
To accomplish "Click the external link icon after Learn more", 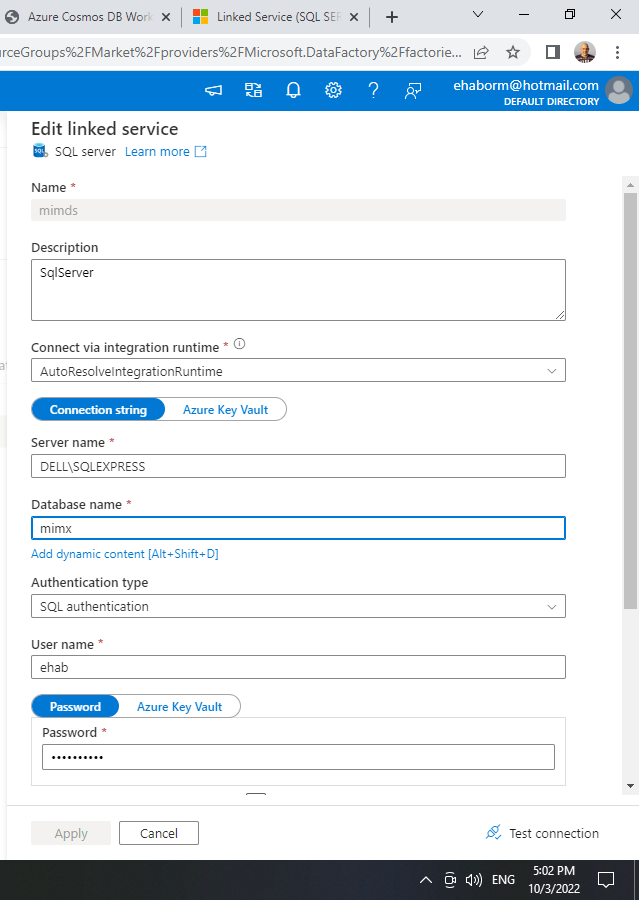I will (x=200, y=152).
